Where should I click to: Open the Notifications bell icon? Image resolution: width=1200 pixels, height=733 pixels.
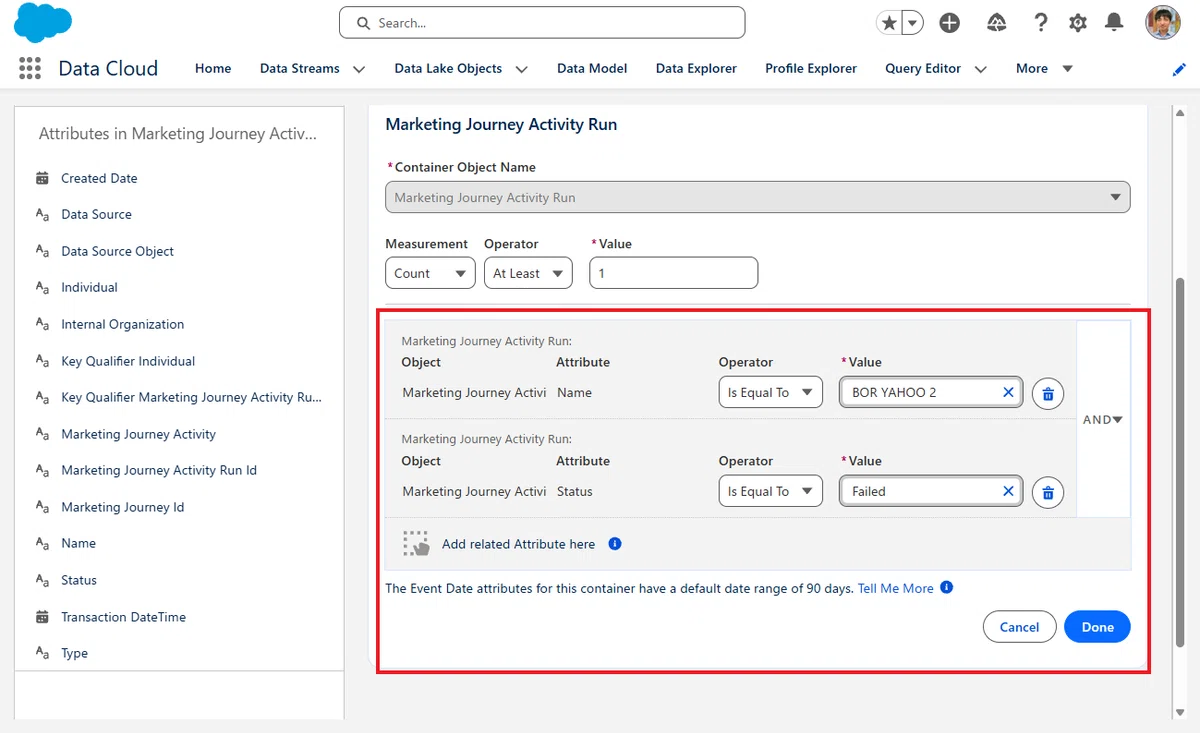click(x=1114, y=23)
